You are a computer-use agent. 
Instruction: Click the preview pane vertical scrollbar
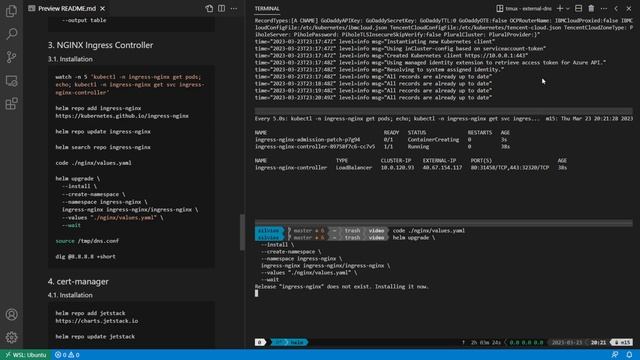tap(242, 232)
